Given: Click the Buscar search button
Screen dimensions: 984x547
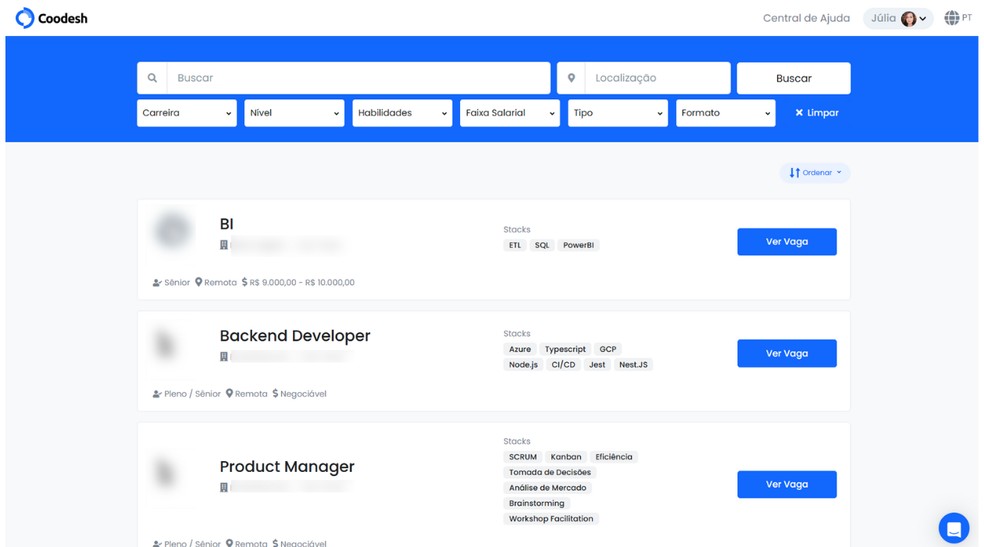Looking at the screenshot, I should [793, 78].
